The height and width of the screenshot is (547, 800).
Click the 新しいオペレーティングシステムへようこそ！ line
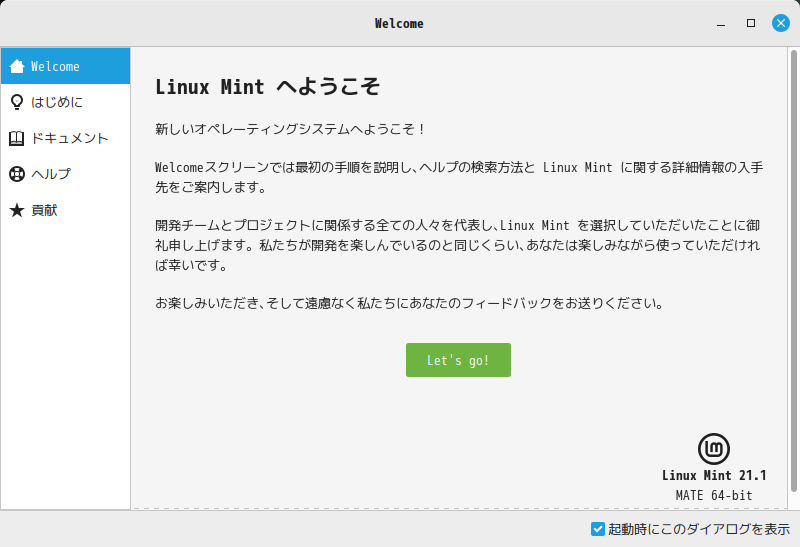point(290,129)
